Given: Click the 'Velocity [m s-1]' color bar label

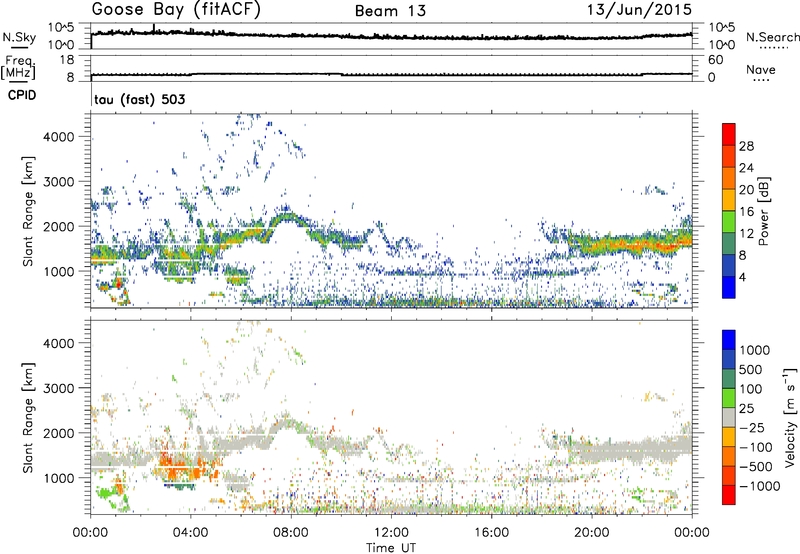Looking at the screenshot, I should 790,417.
